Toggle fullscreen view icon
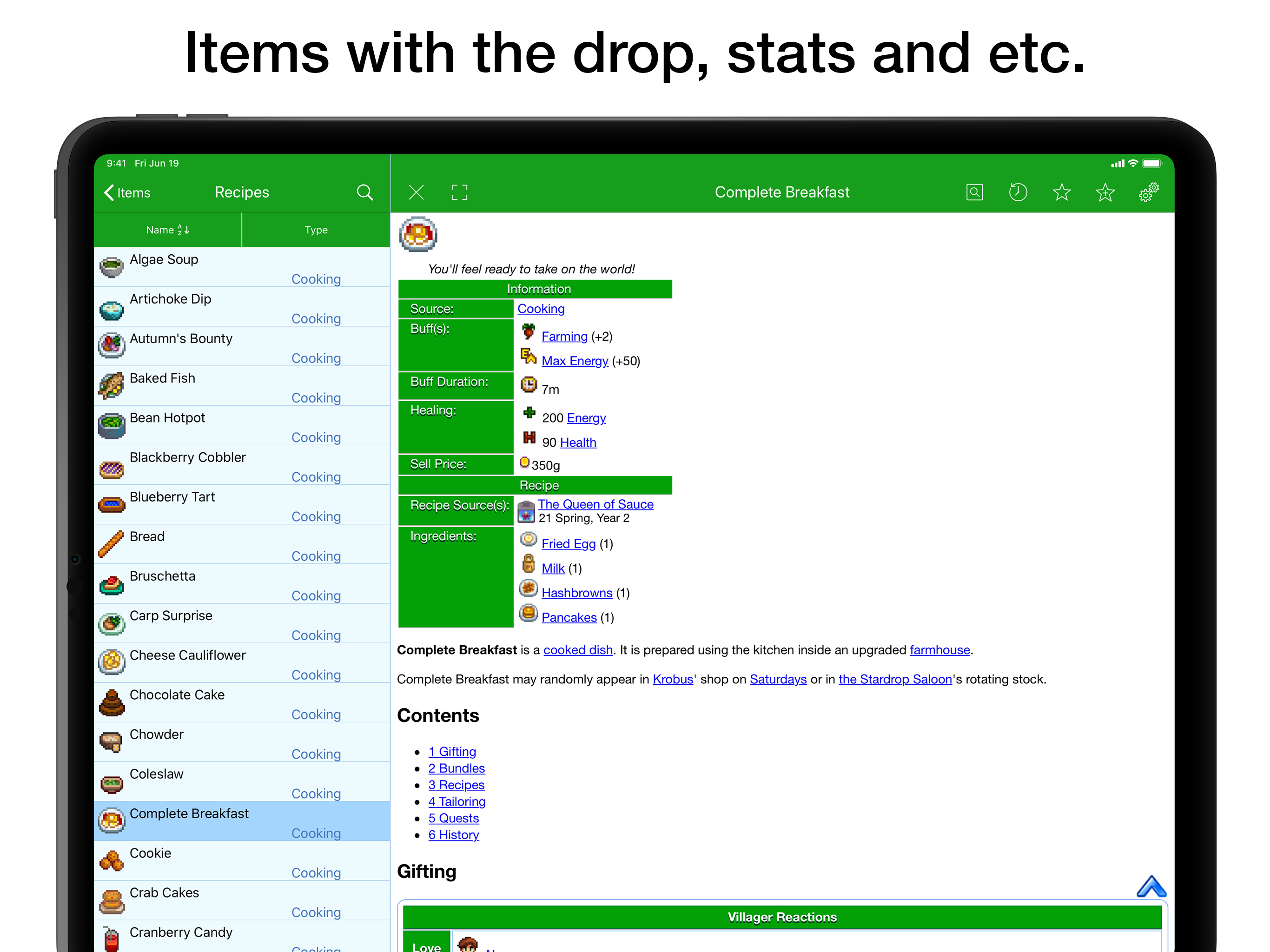 pos(459,192)
